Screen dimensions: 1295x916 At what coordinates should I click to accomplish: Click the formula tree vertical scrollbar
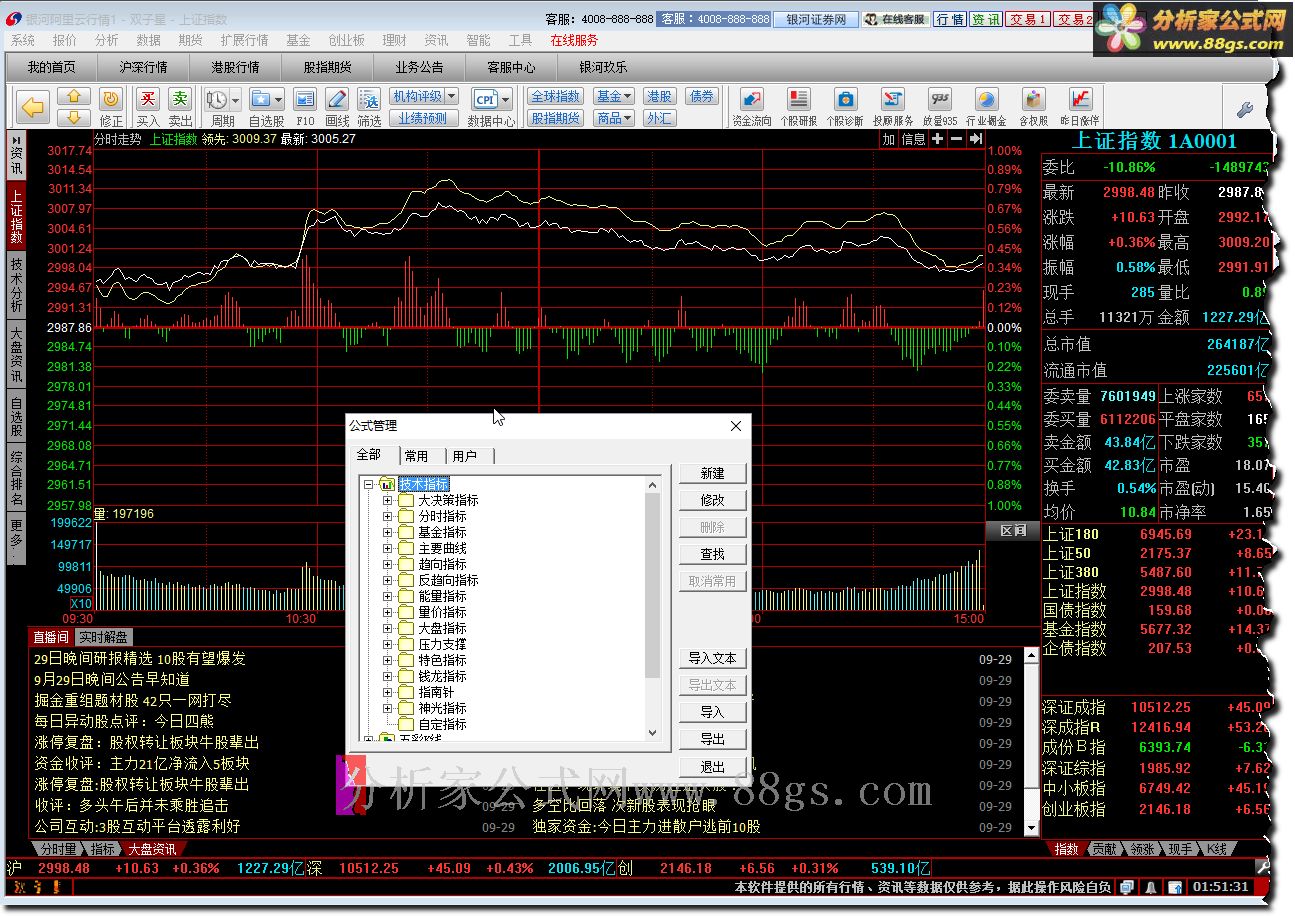coord(653,609)
